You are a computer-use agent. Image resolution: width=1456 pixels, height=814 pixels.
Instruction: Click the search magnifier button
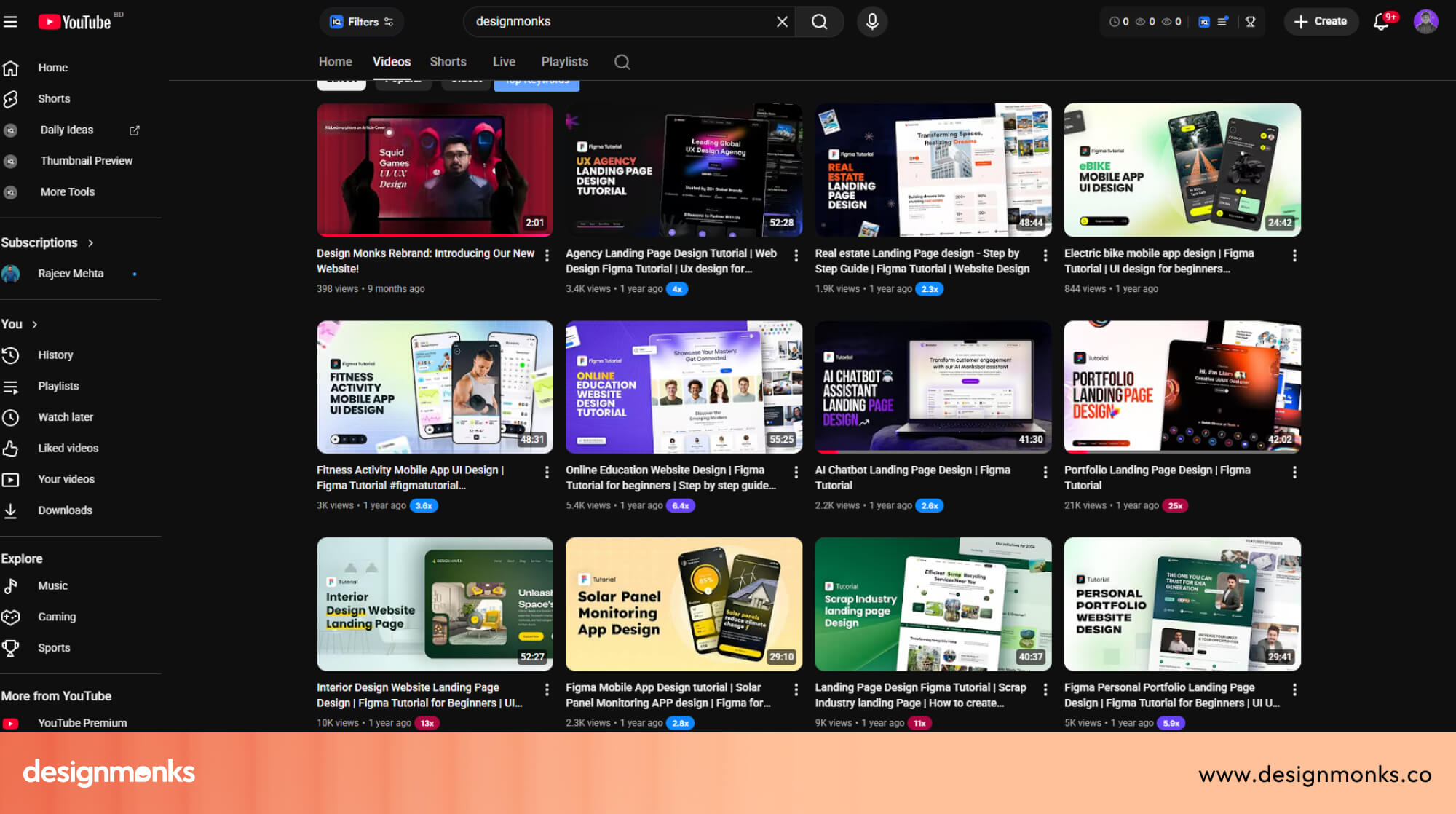[819, 22]
